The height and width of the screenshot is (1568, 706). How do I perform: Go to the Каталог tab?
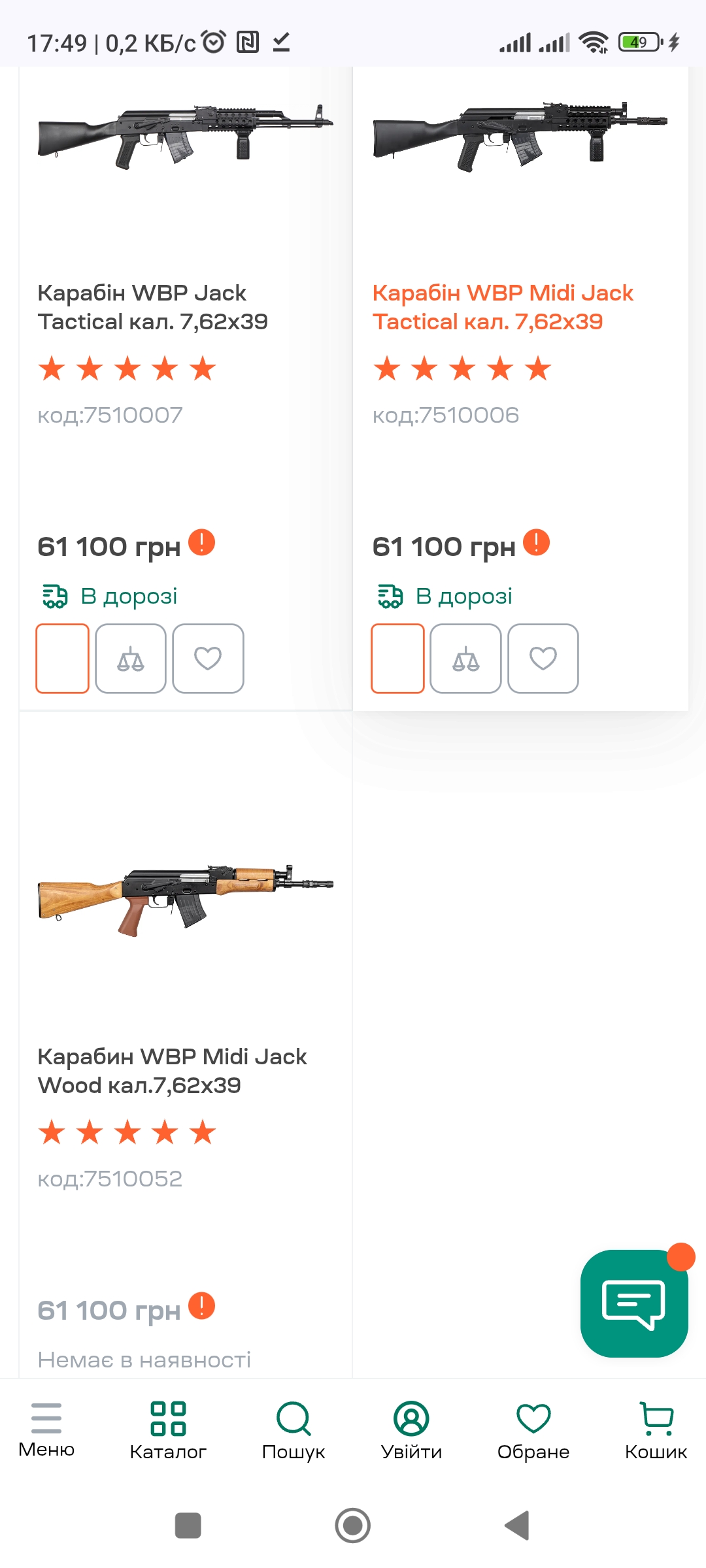pos(168,1429)
